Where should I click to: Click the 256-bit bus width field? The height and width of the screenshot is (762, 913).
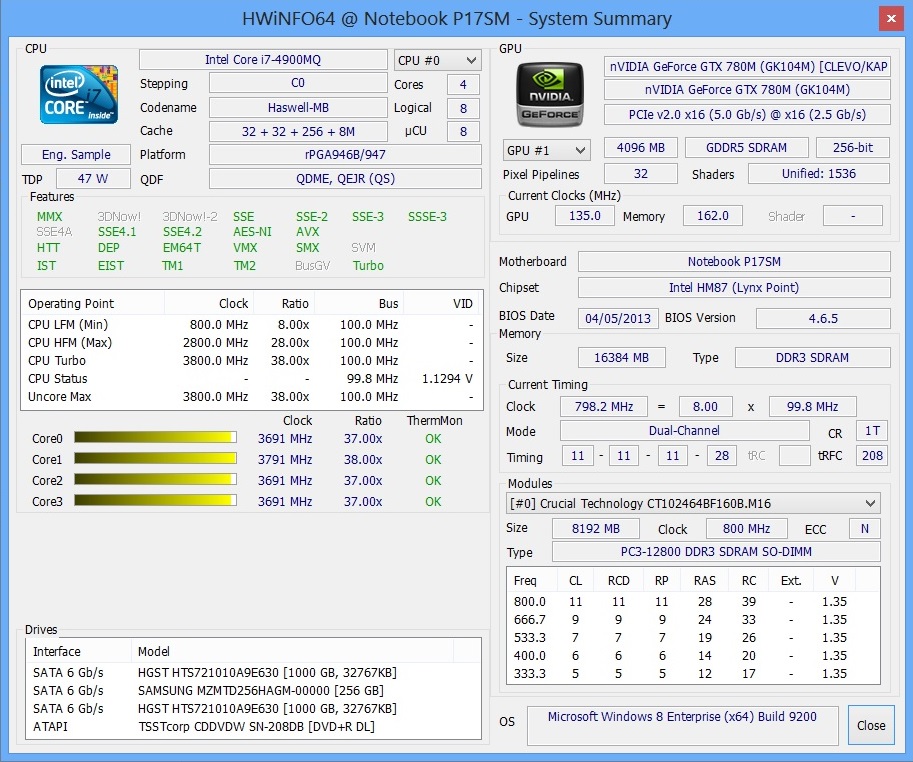pyautogui.click(x=853, y=147)
